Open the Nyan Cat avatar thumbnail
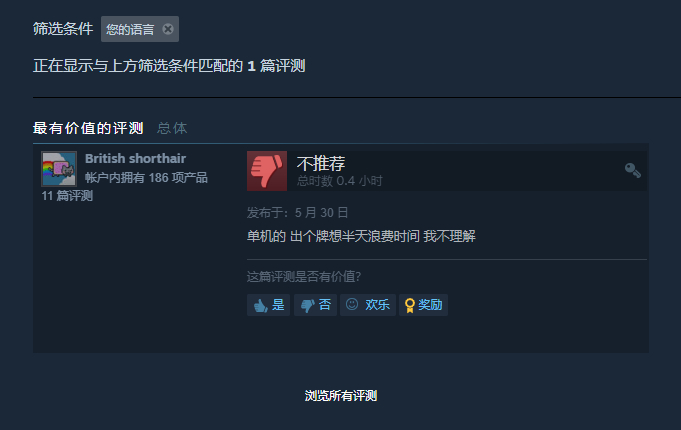Screen dimensions: 681x430 59,169
